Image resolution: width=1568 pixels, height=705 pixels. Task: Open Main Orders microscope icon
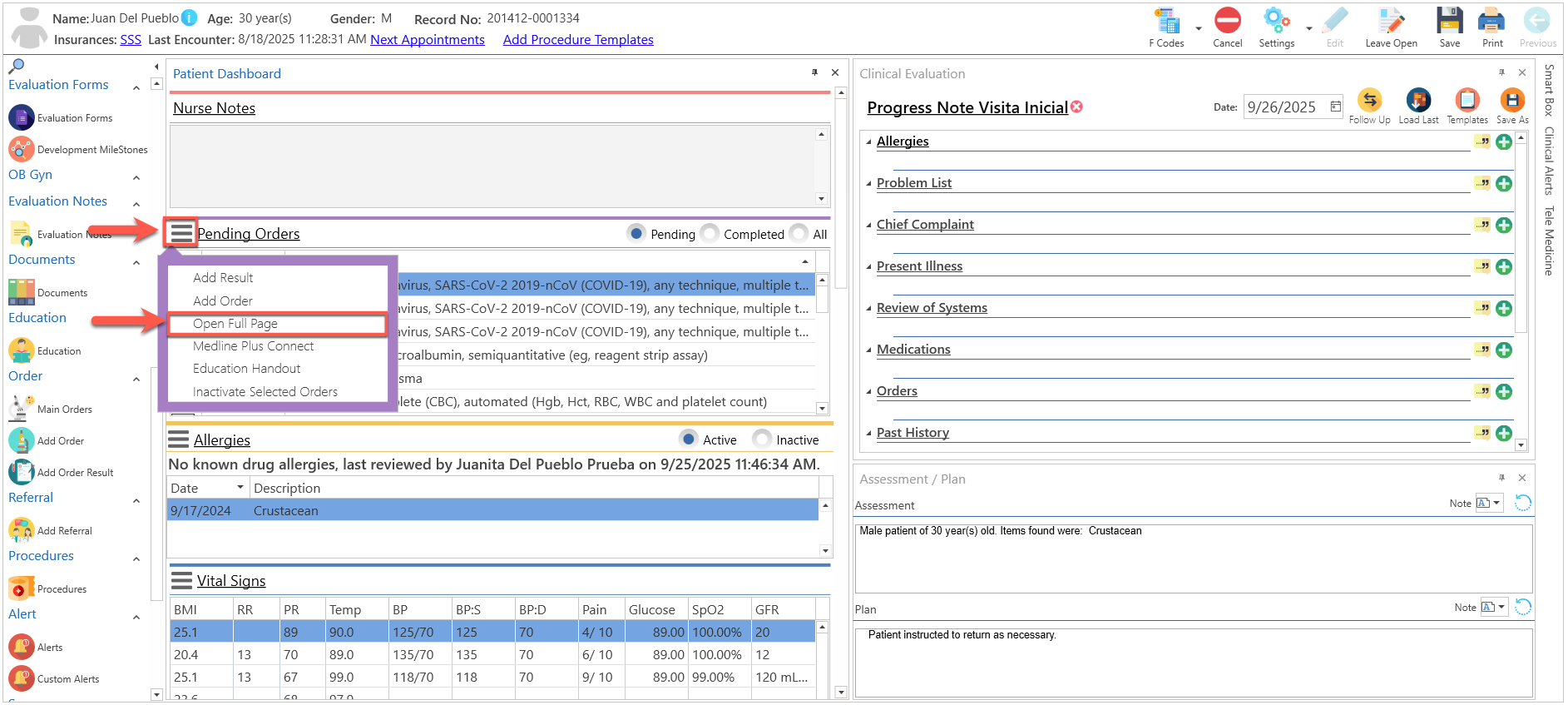pyautogui.click(x=22, y=409)
